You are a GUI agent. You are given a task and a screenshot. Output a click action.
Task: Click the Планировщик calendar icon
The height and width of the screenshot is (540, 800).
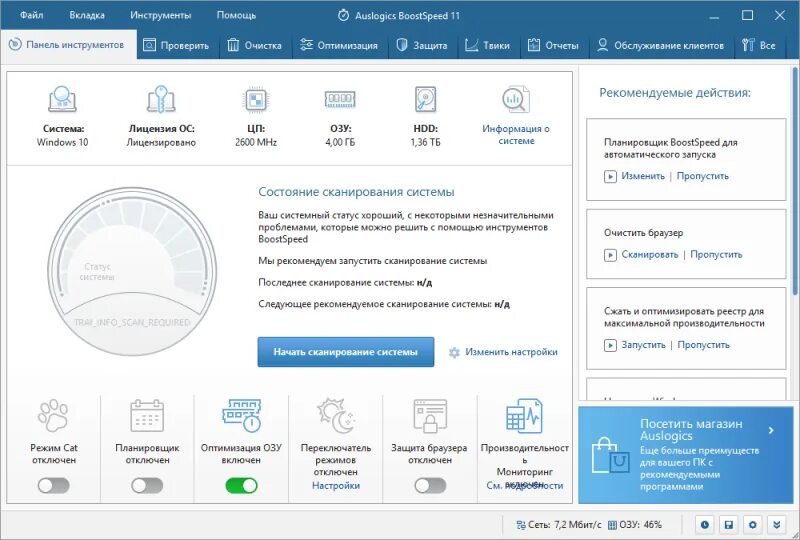[x=147, y=415]
